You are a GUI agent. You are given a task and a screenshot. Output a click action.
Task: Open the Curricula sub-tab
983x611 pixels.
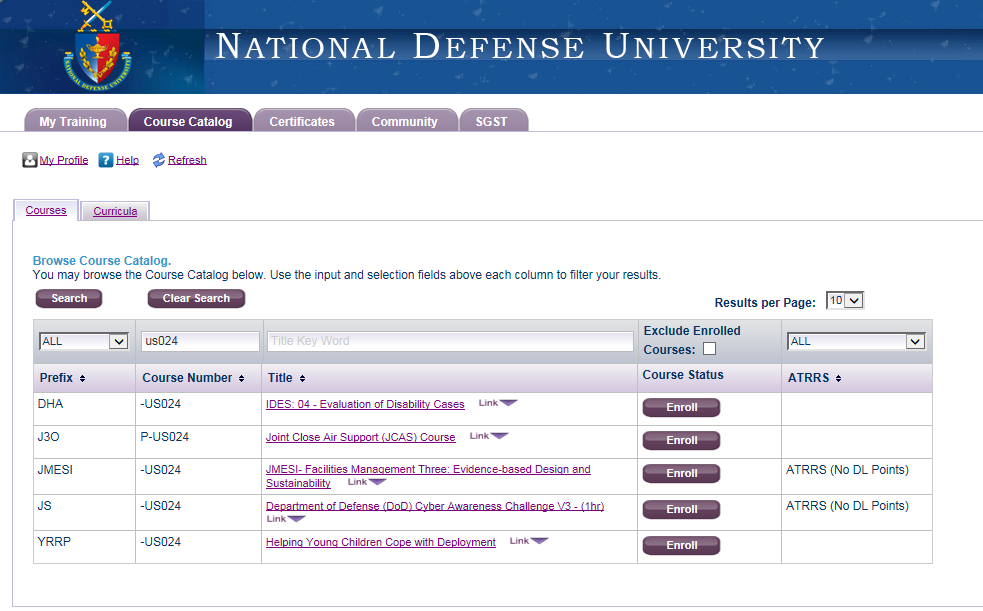pos(115,212)
